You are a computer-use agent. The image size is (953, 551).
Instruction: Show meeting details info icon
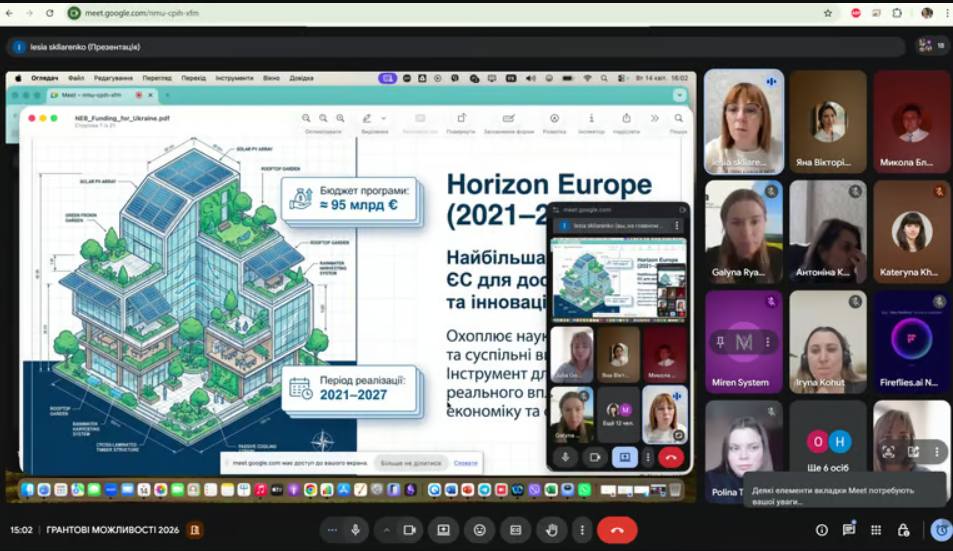click(x=821, y=530)
